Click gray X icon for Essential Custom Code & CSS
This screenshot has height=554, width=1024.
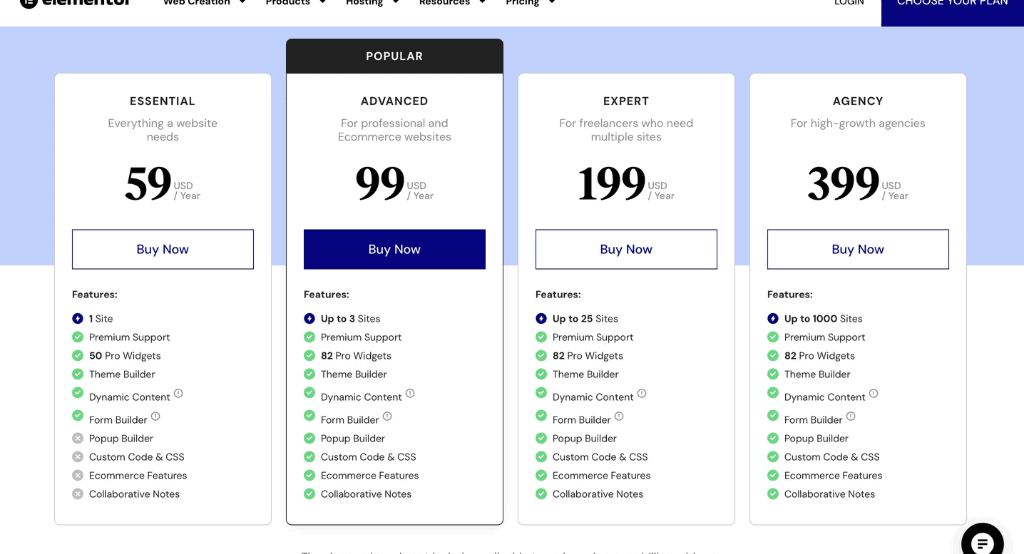coord(78,457)
